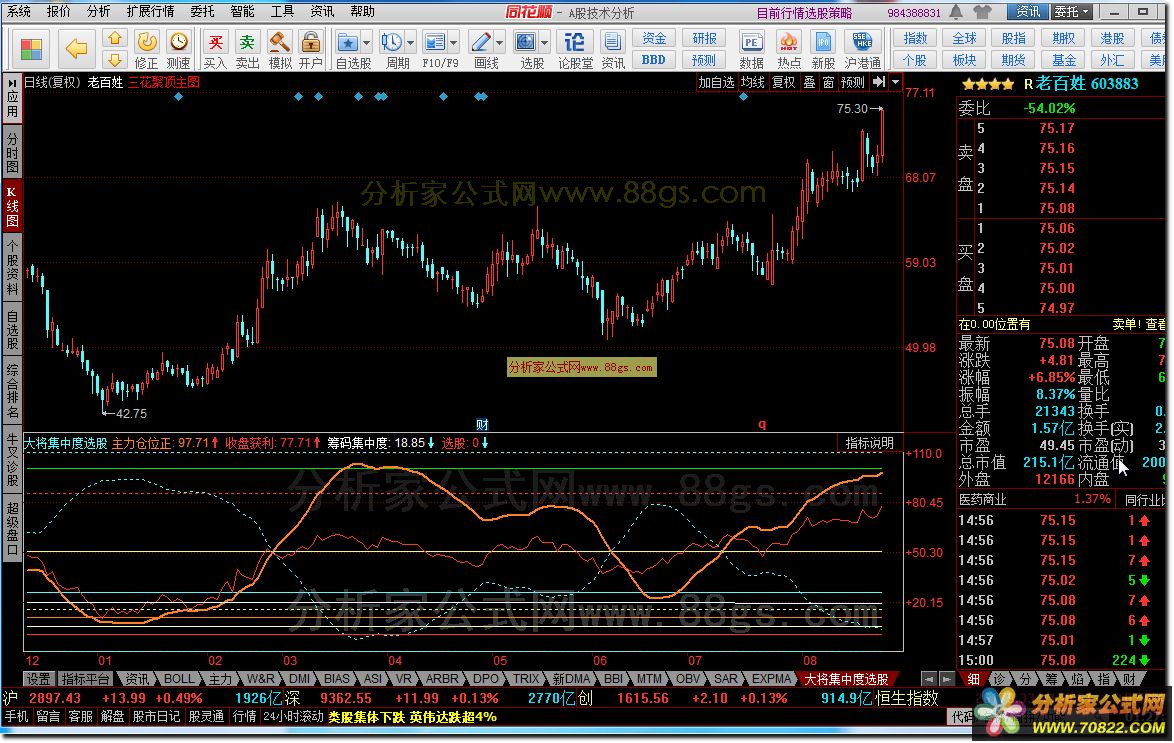Select the TRIX indicator tab

(526, 679)
